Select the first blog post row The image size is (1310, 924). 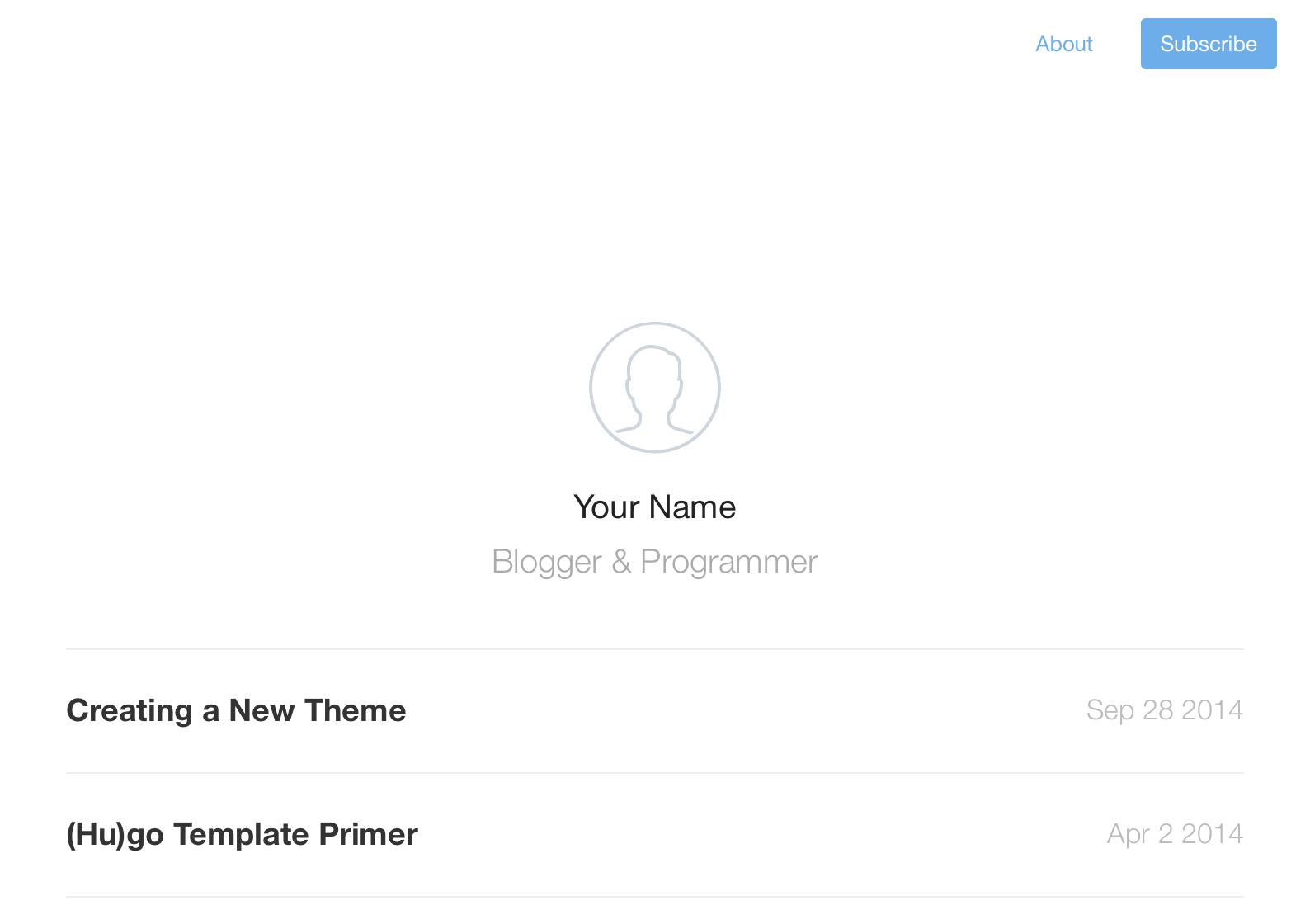pyautogui.click(x=577, y=709)
